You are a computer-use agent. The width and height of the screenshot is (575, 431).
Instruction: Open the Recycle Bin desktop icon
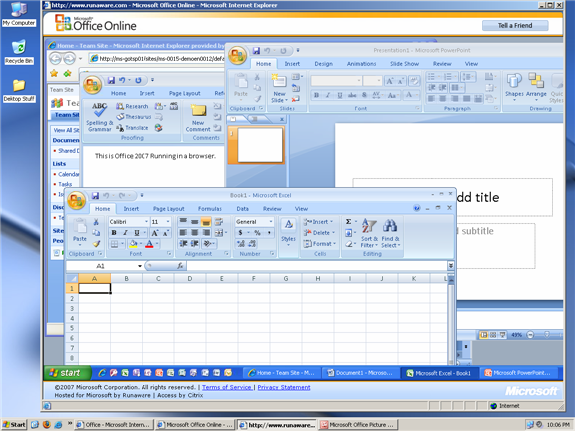click(x=19, y=52)
